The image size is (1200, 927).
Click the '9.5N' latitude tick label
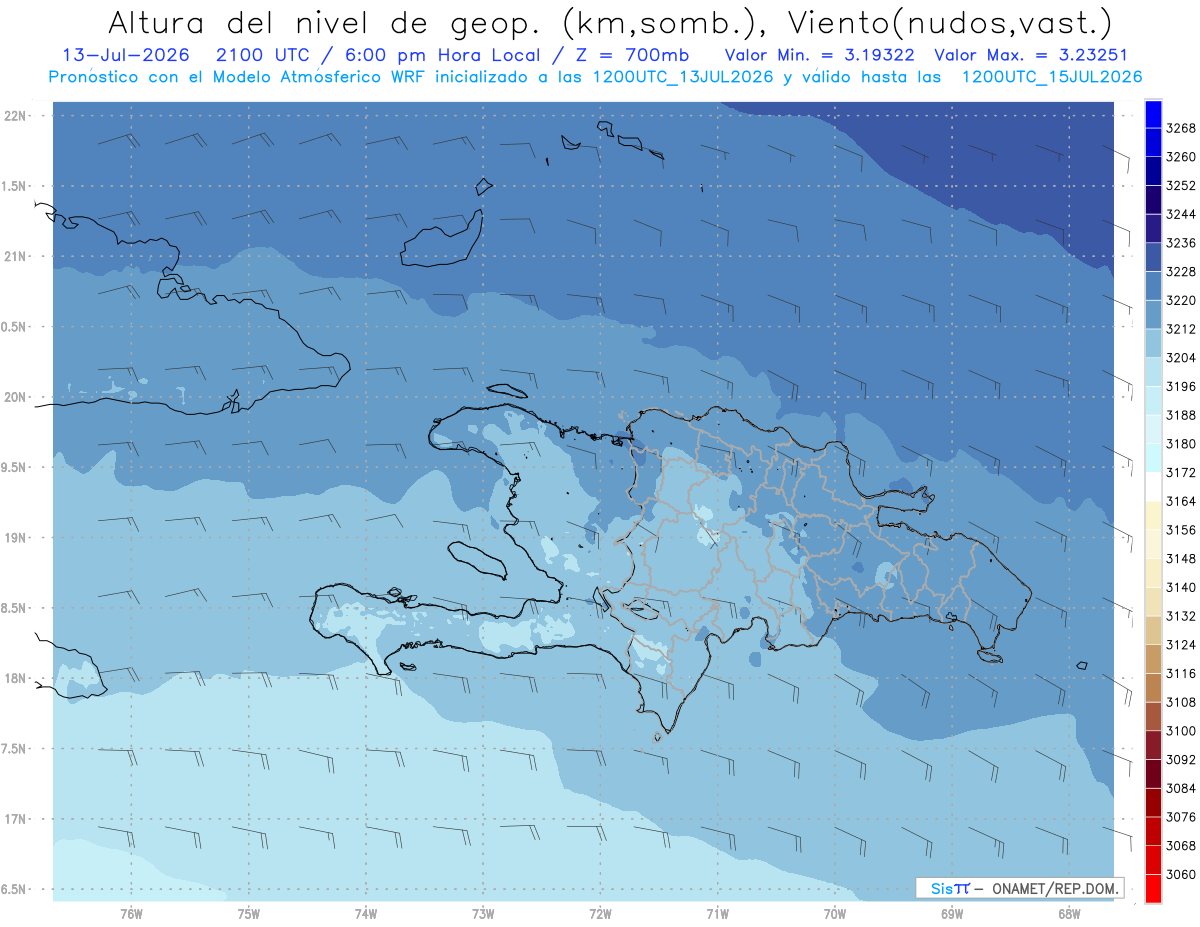[x=15, y=468]
